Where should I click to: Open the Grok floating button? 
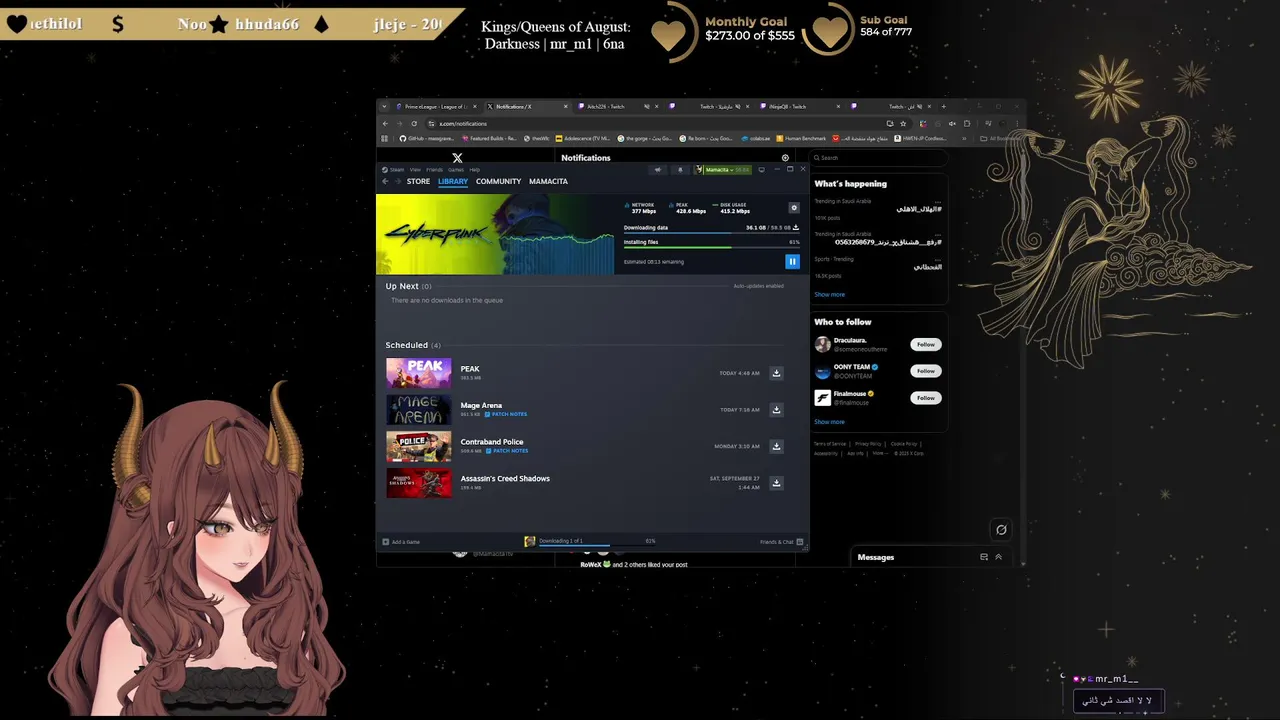1001,530
